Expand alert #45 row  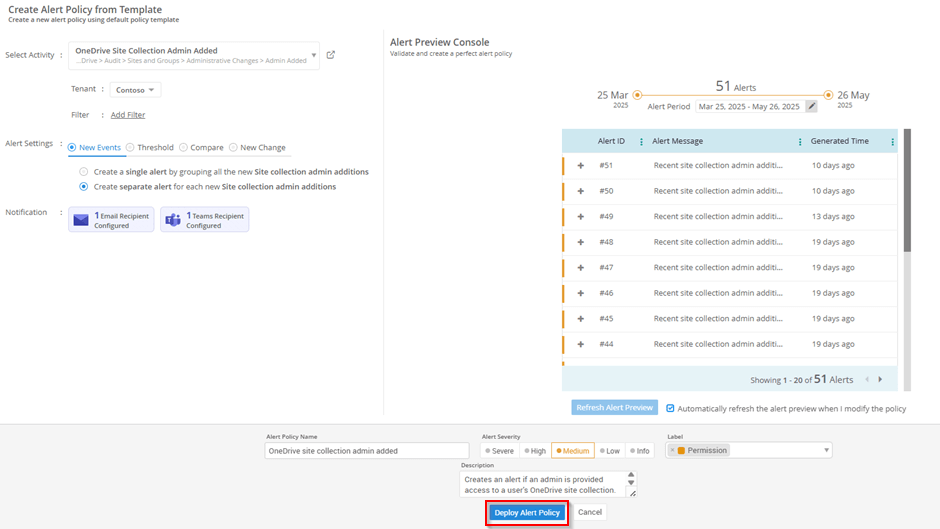coord(580,319)
